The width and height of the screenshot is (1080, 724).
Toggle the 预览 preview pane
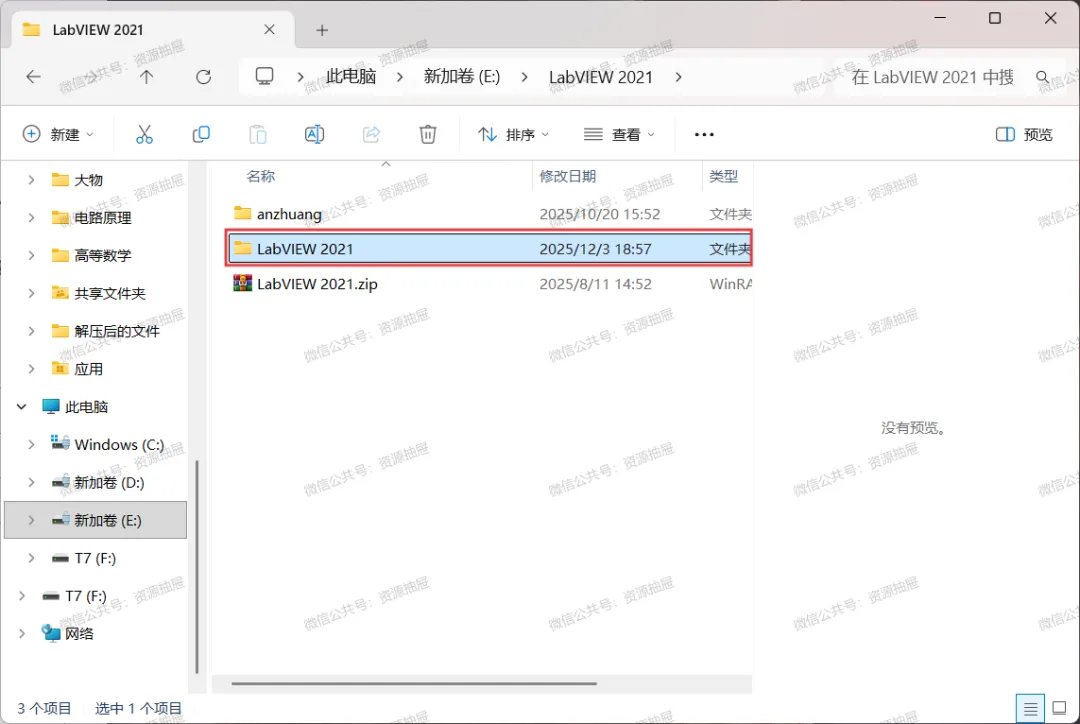tap(1024, 134)
